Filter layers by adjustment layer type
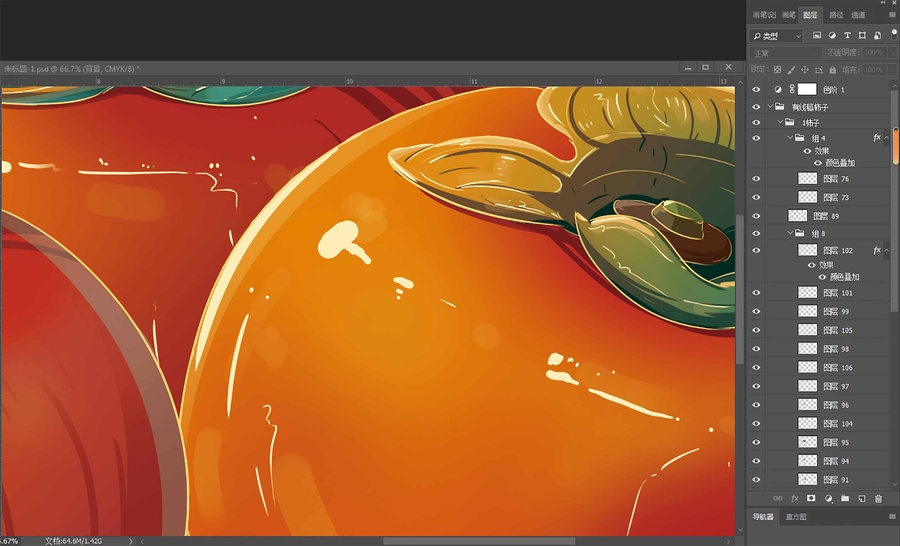The image size is (900, 546). point(832,36)
